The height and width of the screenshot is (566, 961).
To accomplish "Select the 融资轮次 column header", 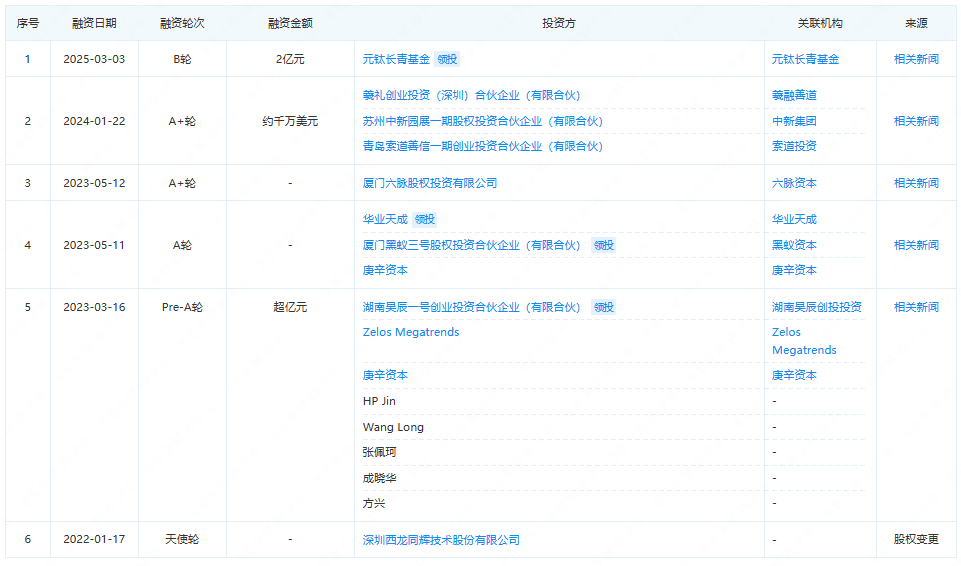I will click(x=182, y=23).
